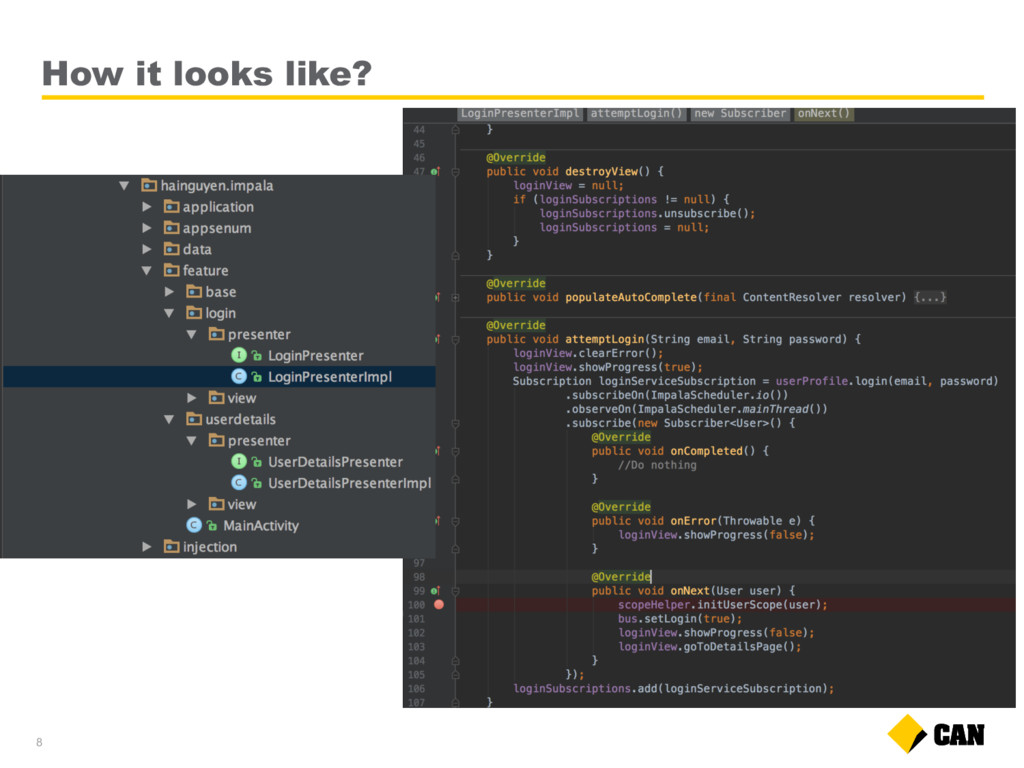This screenshot has width=1024, height=768.
Task: Open UserDetailsPresenter file in tree
Action: [335, 462]
